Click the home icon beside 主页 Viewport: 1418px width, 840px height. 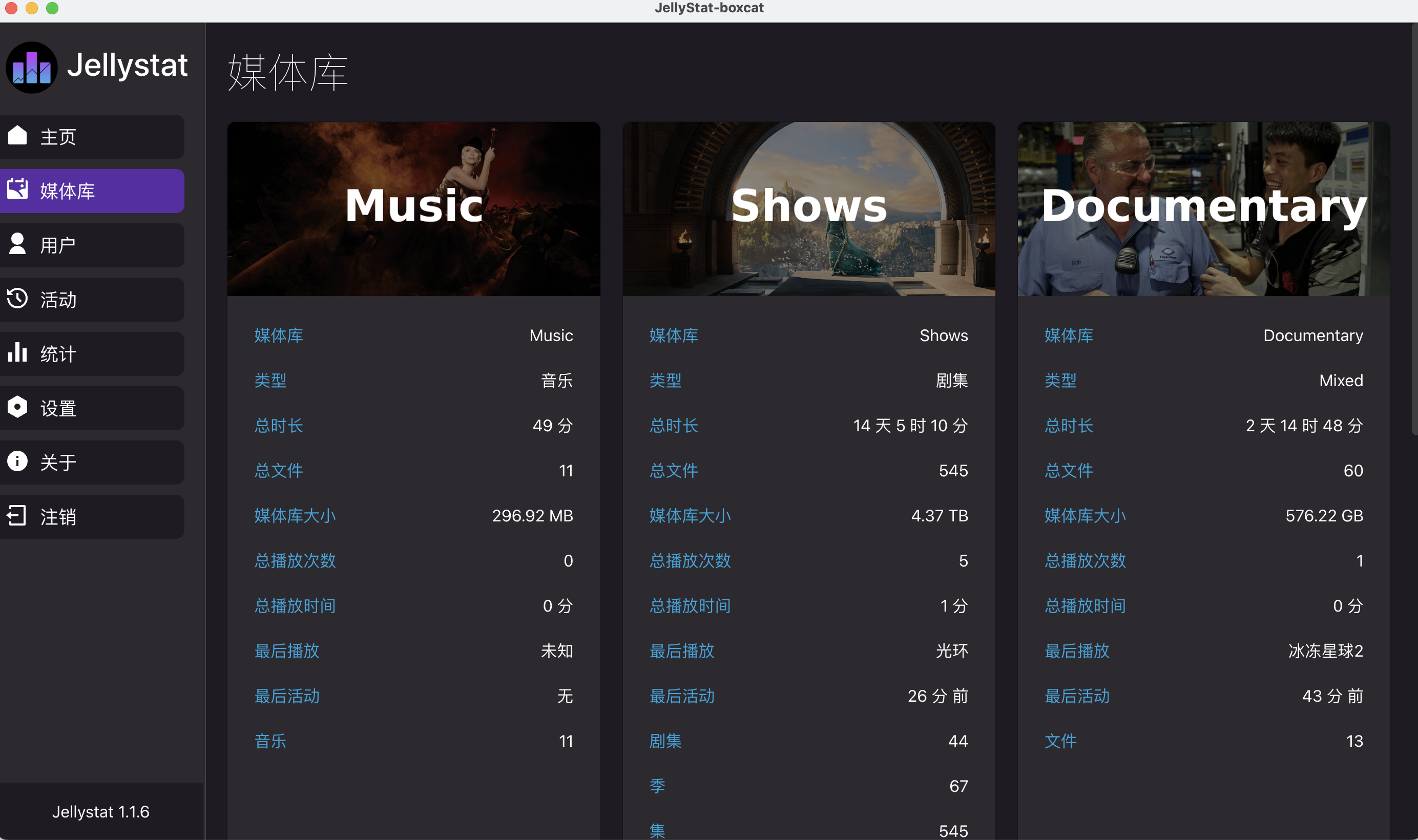pos(17,135)
